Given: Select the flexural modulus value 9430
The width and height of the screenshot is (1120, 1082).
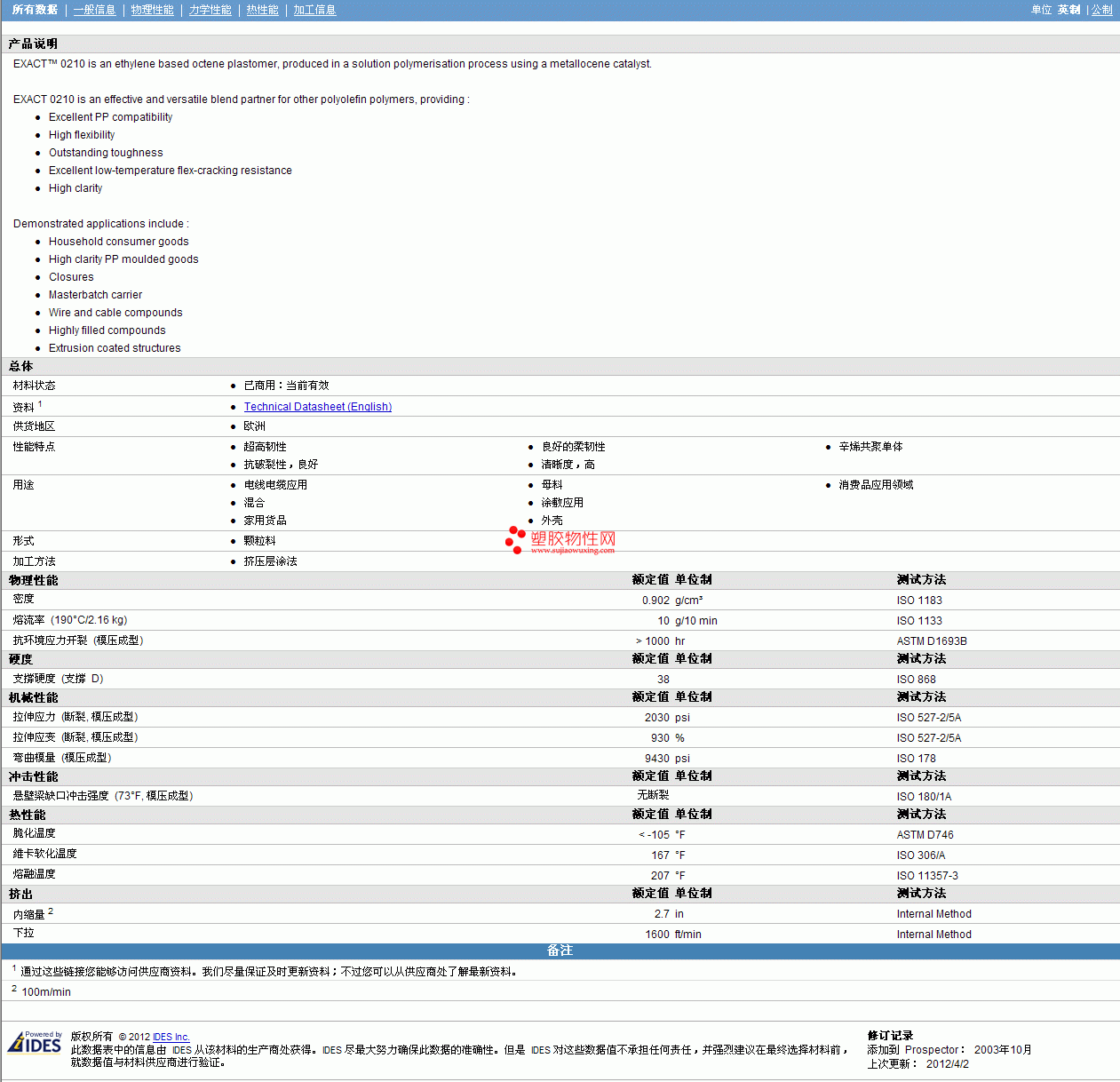Looking at the screenshot, I should click(657, 759).
